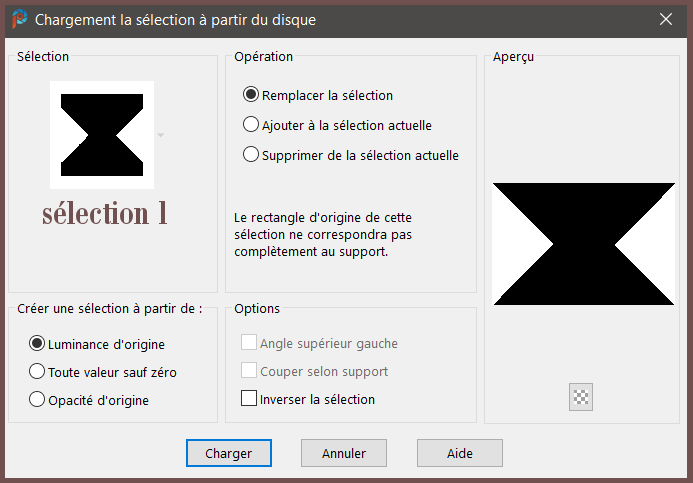Screen dimensions: 693x483
Task: Open help via Aide button
Action: [x=460, y=453]
